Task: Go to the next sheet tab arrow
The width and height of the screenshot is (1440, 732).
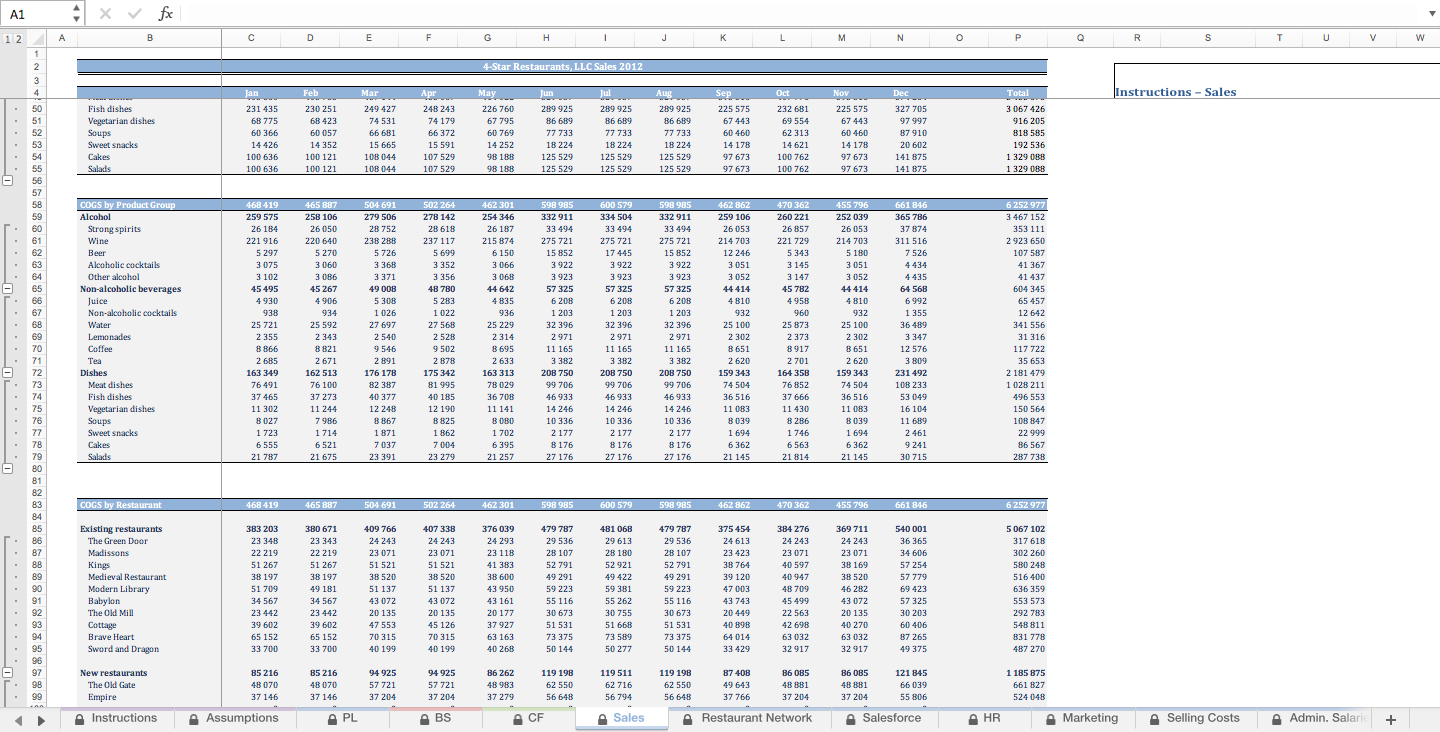Action: coord(40,719)
